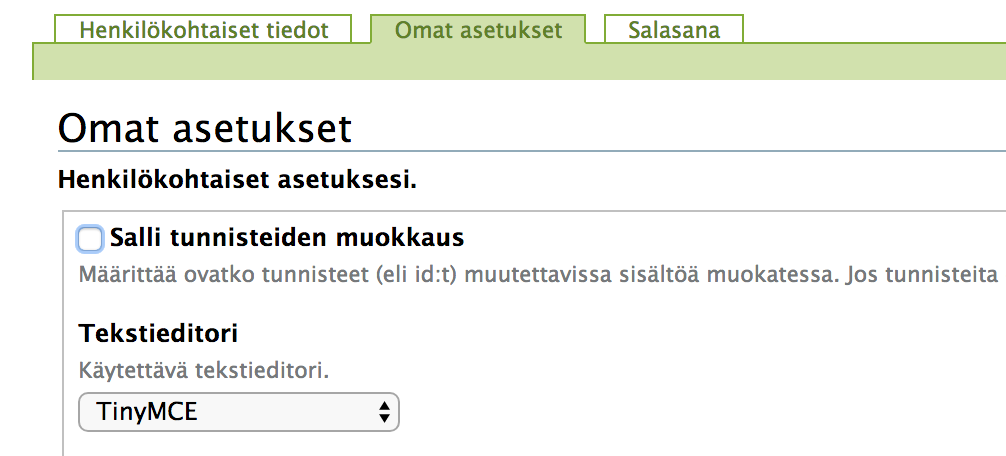Image resolution: width=1006 pixels, height=456 pixels.
Task: Click the divider line under Omat asetukset heading
Action: [x=532, y=152]
